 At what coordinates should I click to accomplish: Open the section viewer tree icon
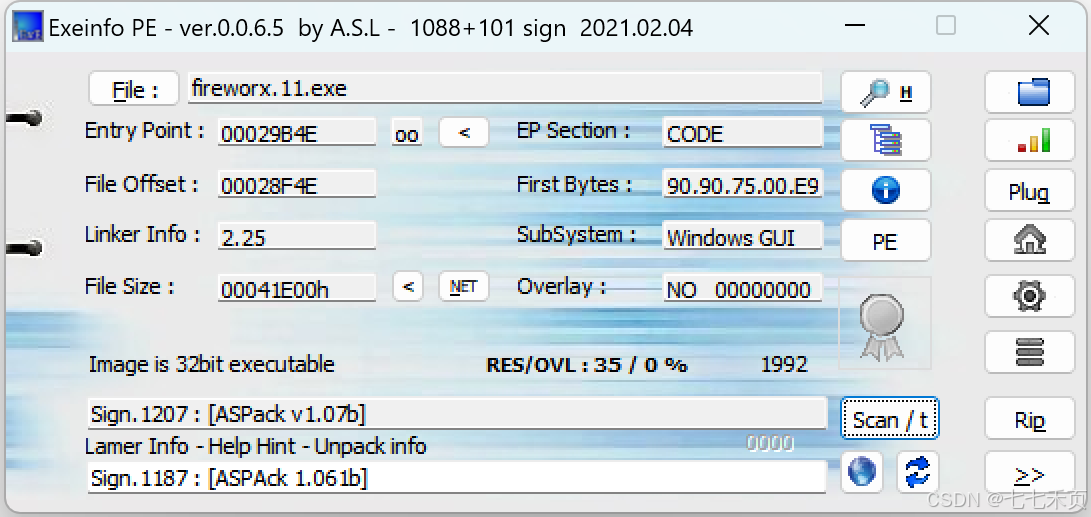coord(886,141)
